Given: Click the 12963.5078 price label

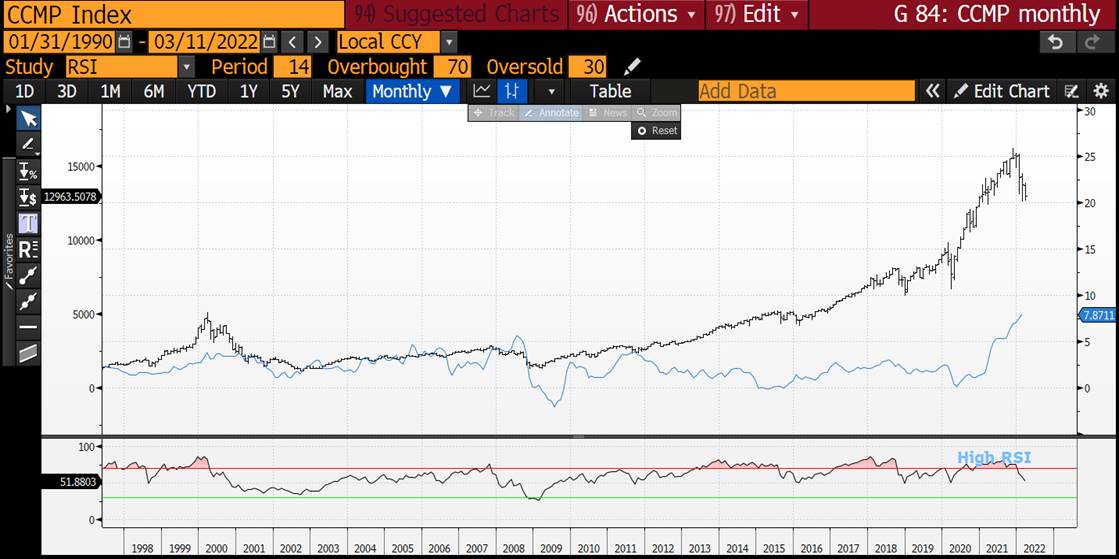Looking at the screenshot, I should pyautogui.click(x=71, y=197).
